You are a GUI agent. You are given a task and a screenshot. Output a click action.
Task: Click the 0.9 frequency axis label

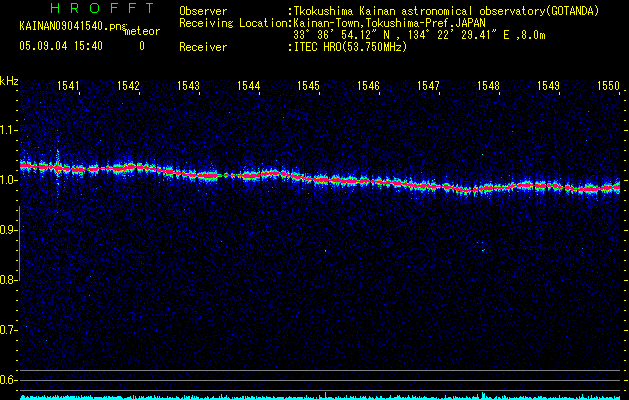7,230
